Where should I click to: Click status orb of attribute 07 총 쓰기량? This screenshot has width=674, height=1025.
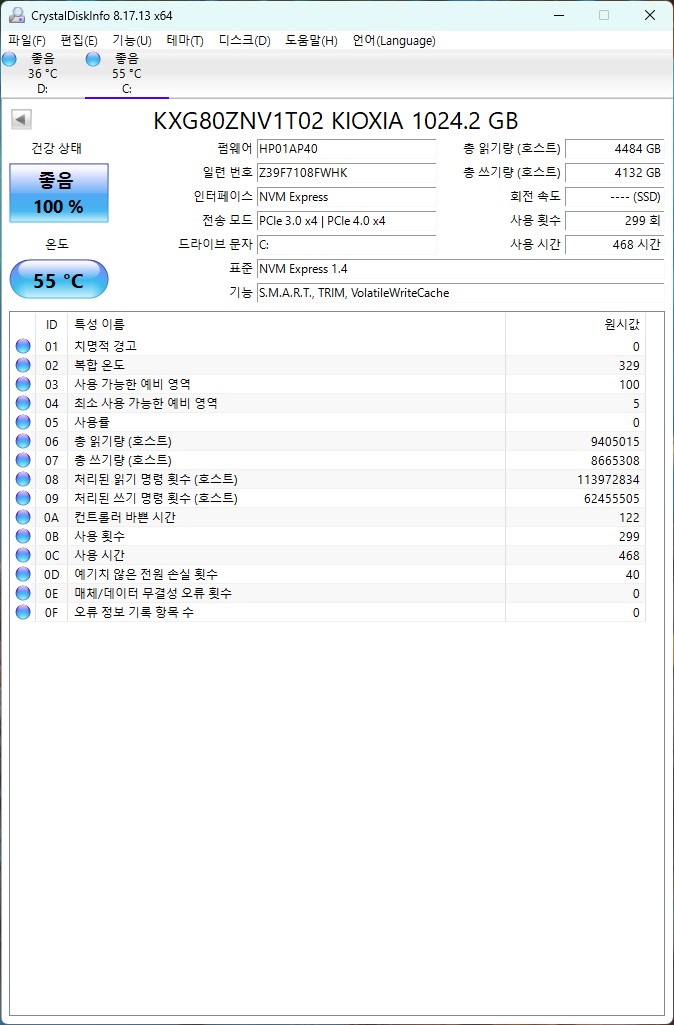point(23,460)
